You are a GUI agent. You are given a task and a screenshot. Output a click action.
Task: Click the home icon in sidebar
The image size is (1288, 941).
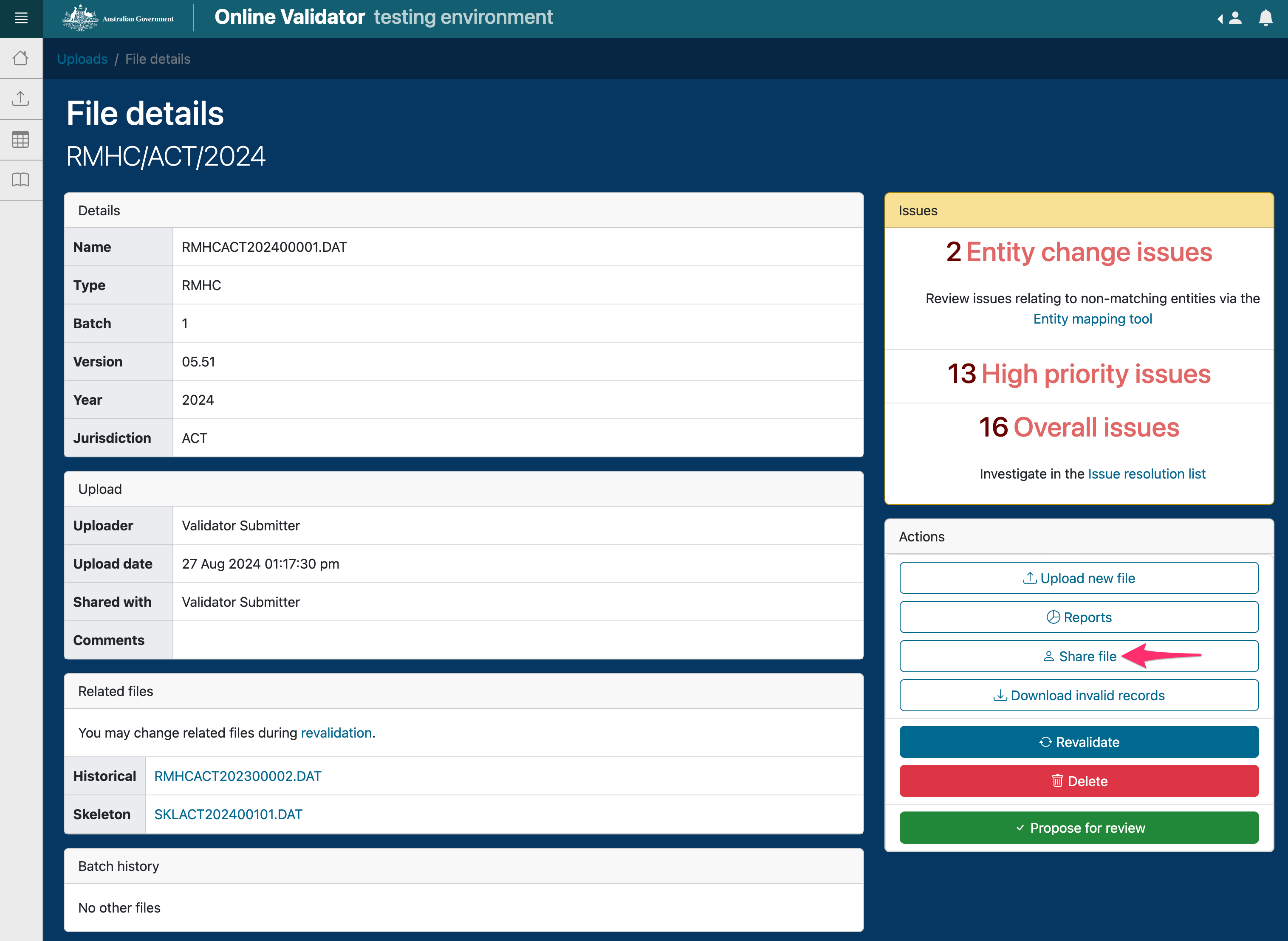click(x=20, y=58)
